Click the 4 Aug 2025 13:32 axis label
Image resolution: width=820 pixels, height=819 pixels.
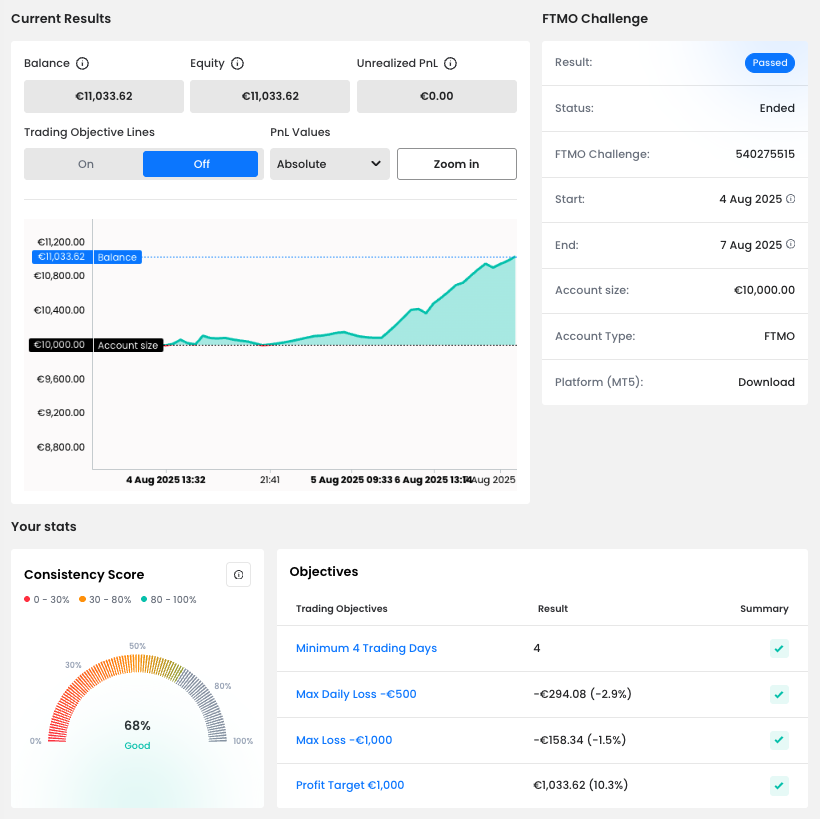[166, 480]
